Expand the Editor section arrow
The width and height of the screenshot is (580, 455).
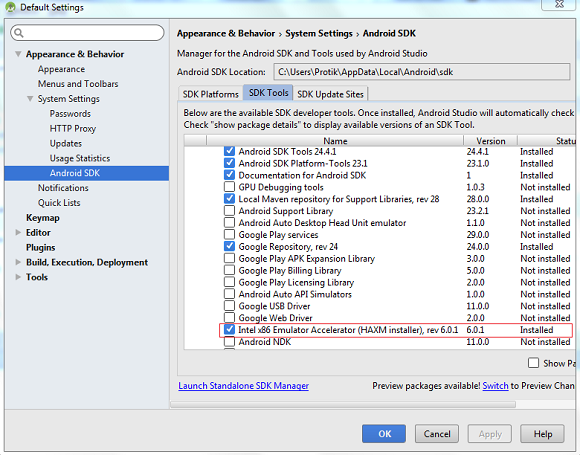[18, 232]
